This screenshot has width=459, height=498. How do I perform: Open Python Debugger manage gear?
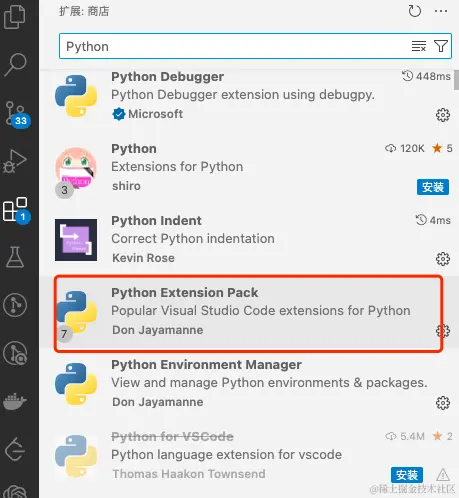(443, 115)
